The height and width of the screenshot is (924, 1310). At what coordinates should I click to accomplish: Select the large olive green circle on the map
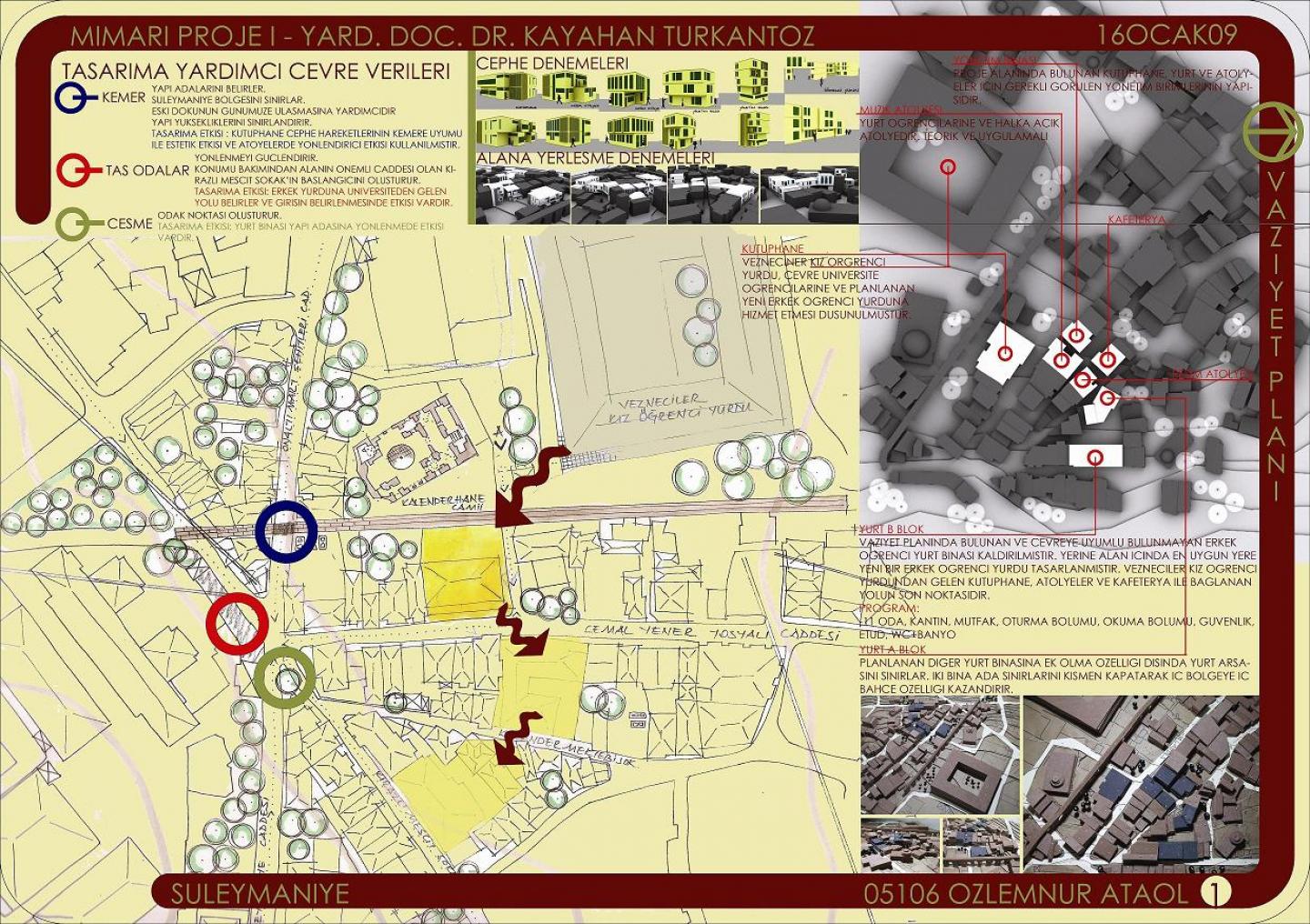(285, 677)
